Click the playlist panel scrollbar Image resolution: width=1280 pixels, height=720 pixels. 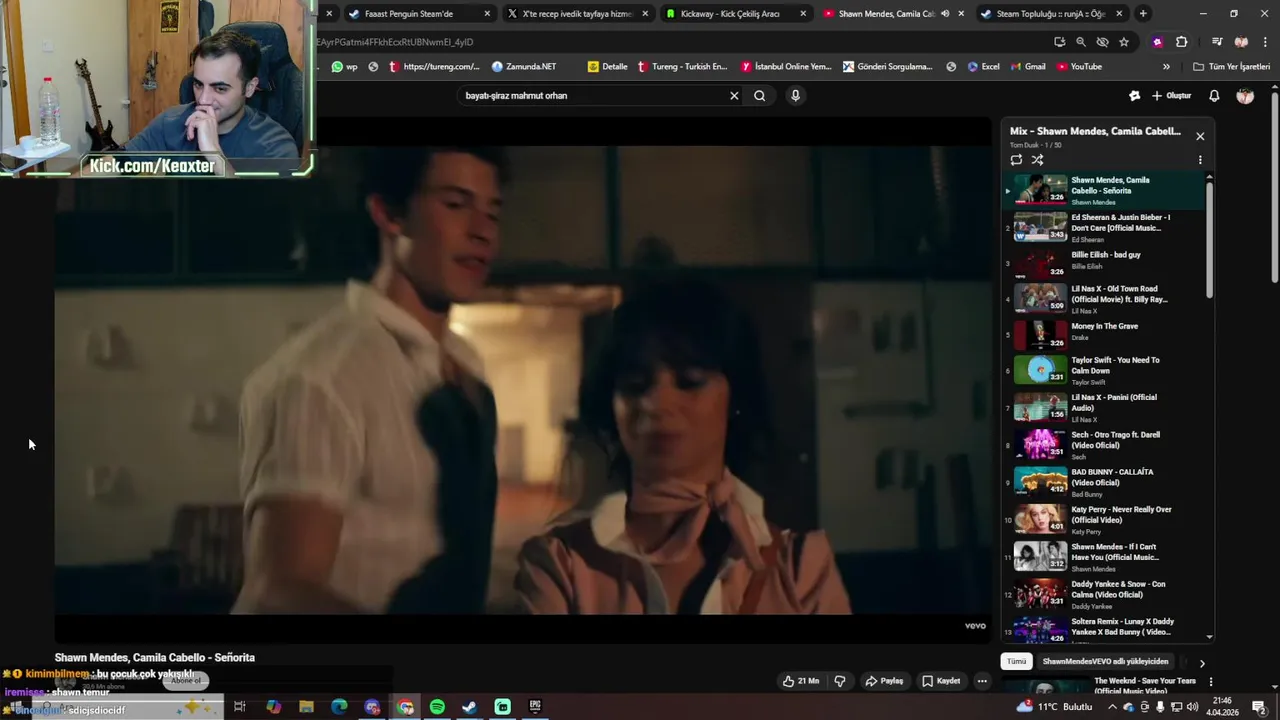1210,240
